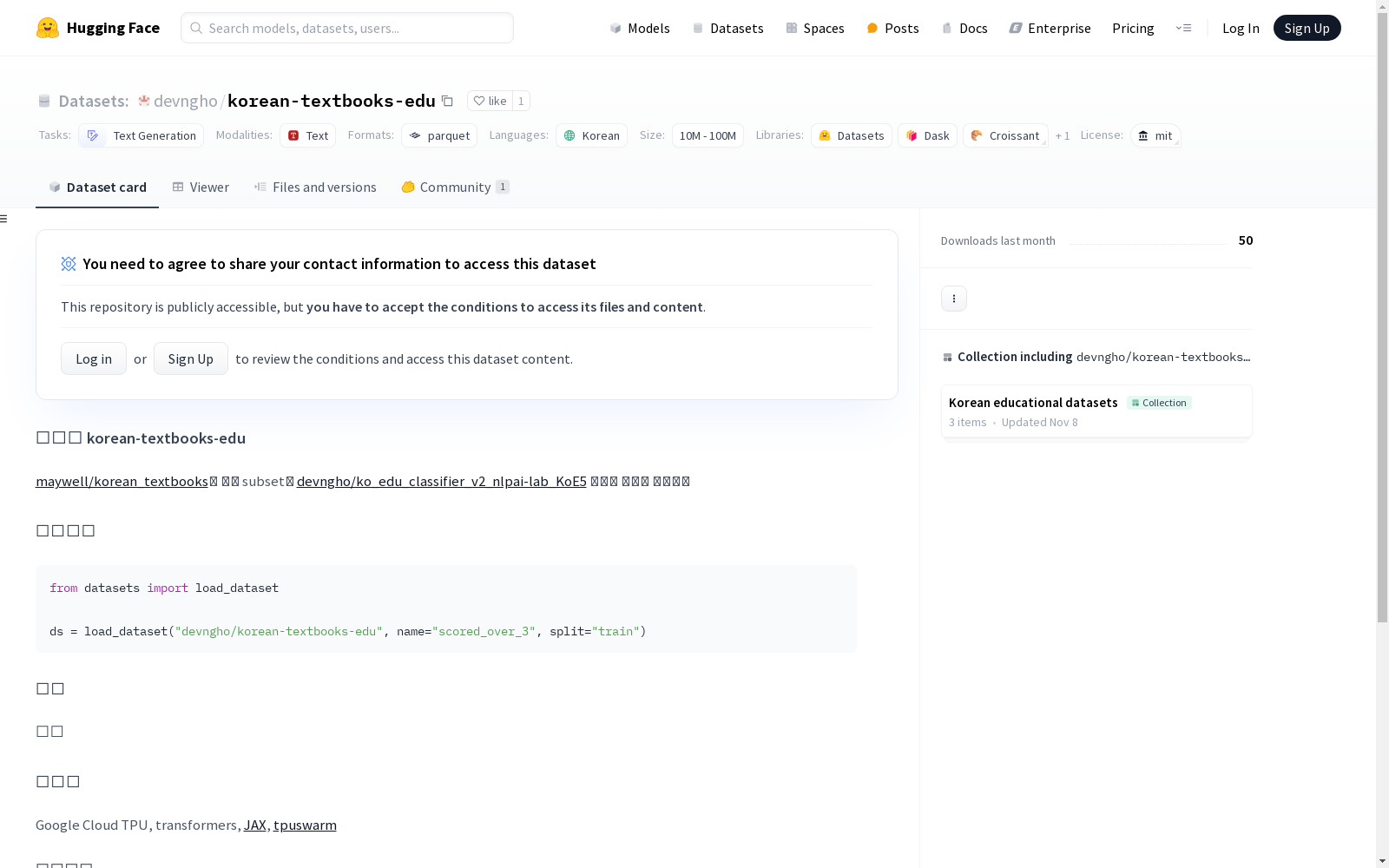1389x868 pixels.
Task: Switch to Files and versions tab
Action: pos(315,187)
